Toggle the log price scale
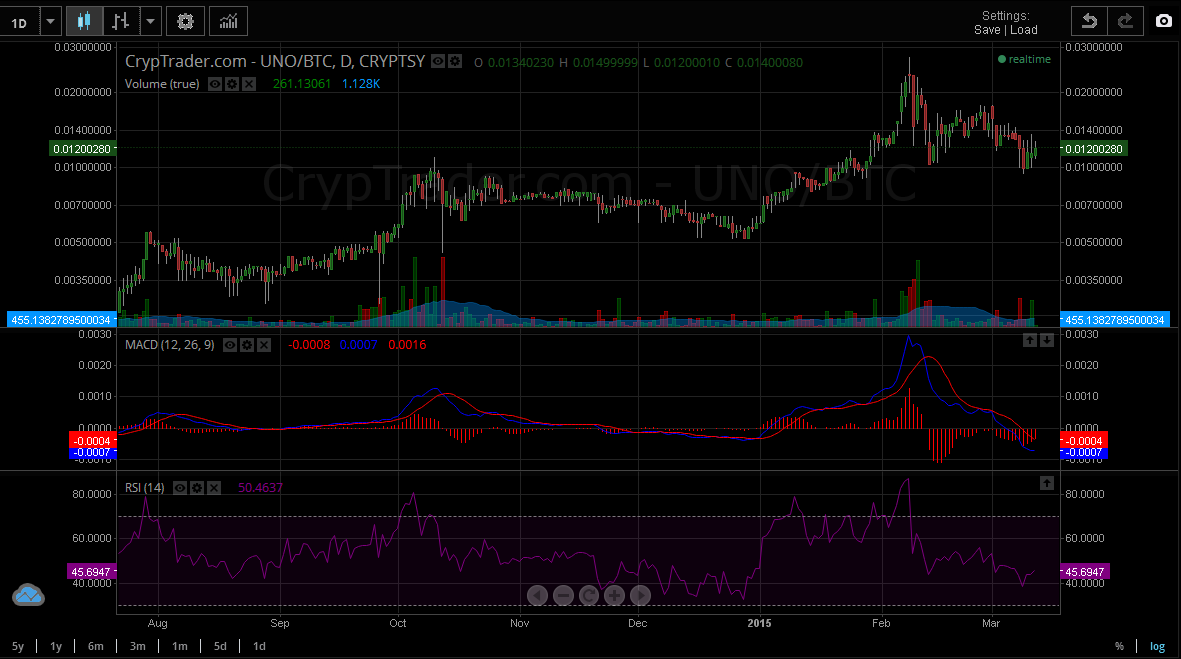The width and height of the screenshot is (1181, 659). [1158, 646]
